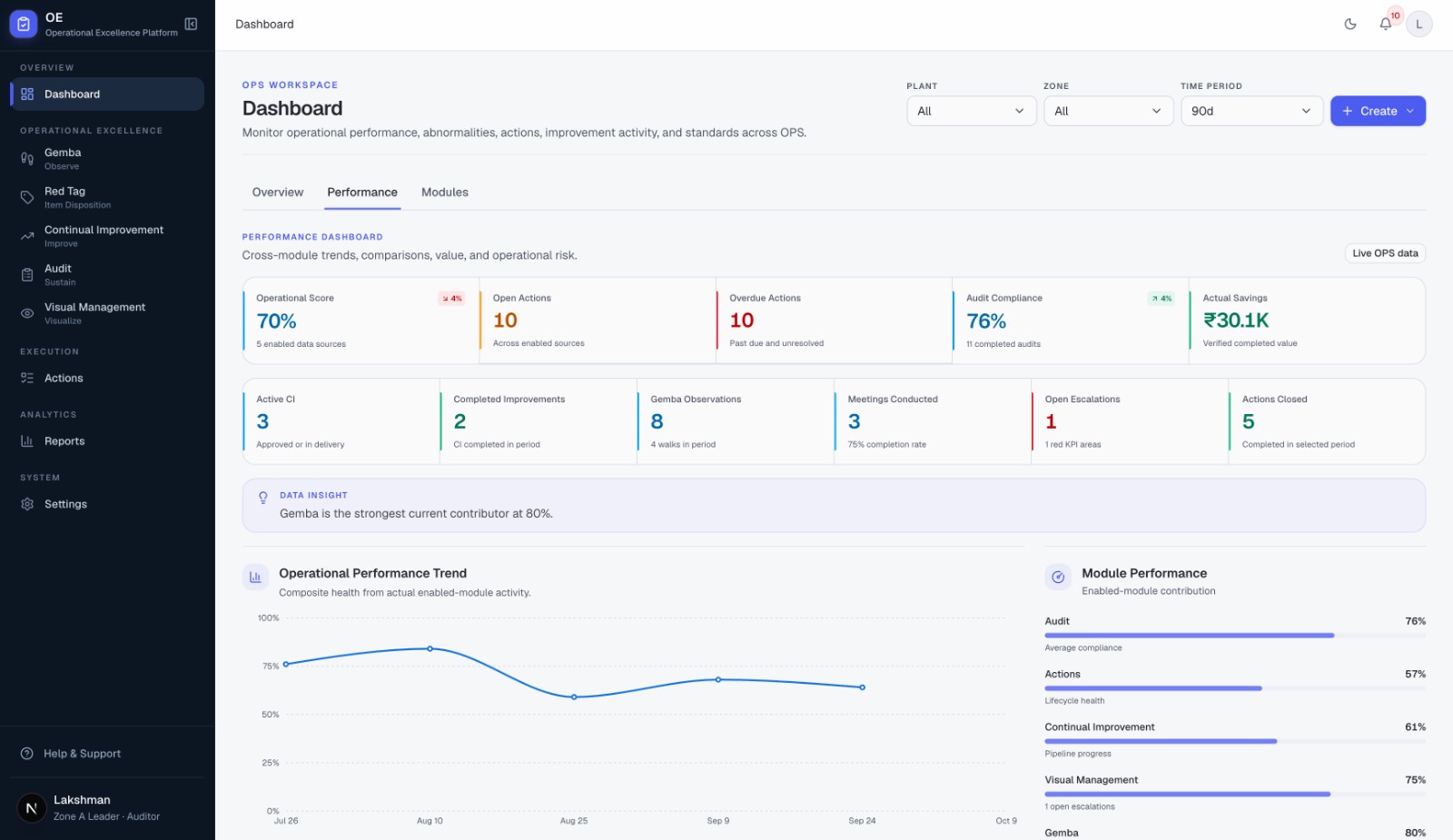The width and height of the screenshot is (1453, 840).
Task: Open the Time Period 90d dropdown
Action: (x=1251, y=111)
